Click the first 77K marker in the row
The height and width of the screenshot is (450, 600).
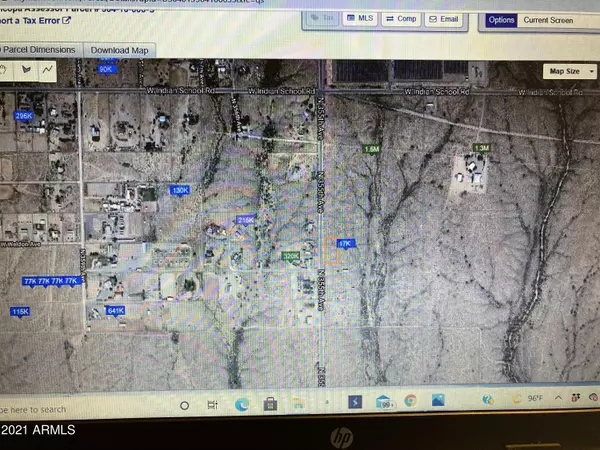click(30, 281)
